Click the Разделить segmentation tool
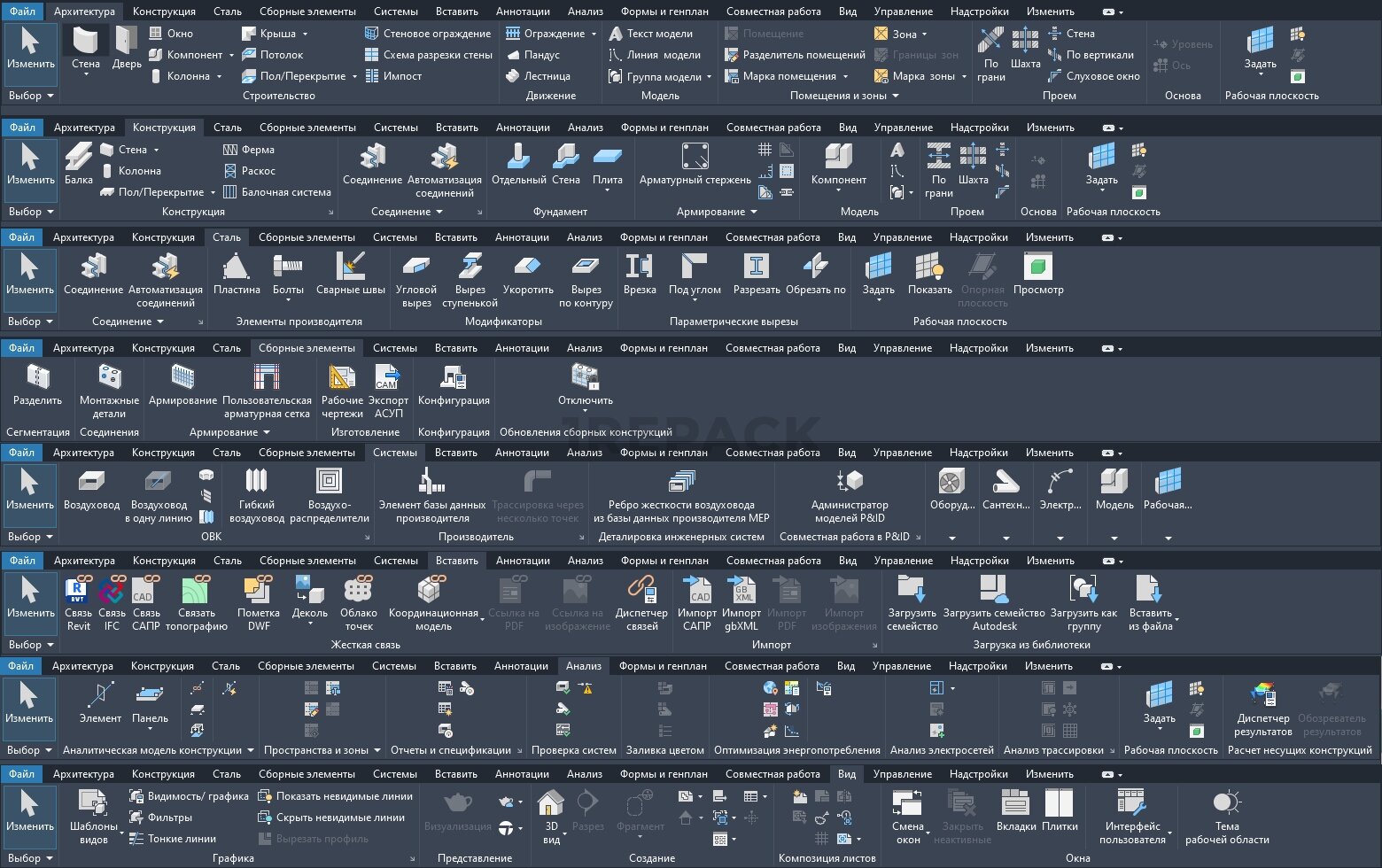1382x868 pixels. (x=38, y=384)
